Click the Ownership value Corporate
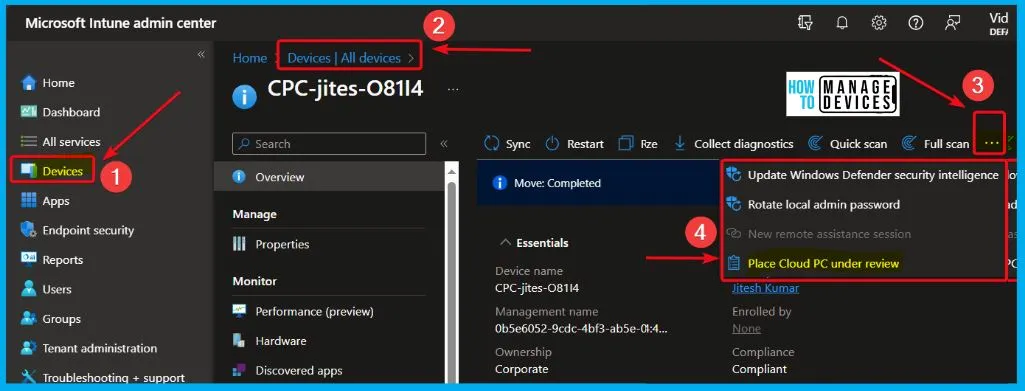This screenshot has height=391, width=1025. (x=521, y=369)
